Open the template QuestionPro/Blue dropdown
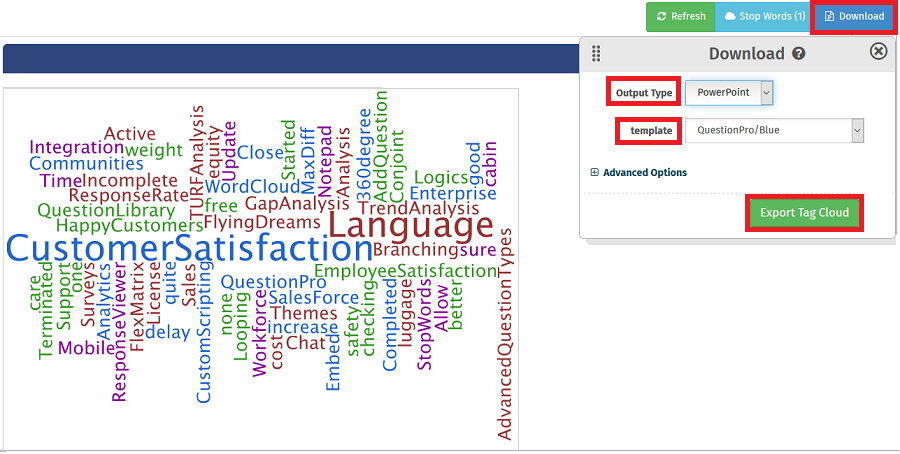The width and height of the screenshot is (900, 454). click(x=774, y=130)
